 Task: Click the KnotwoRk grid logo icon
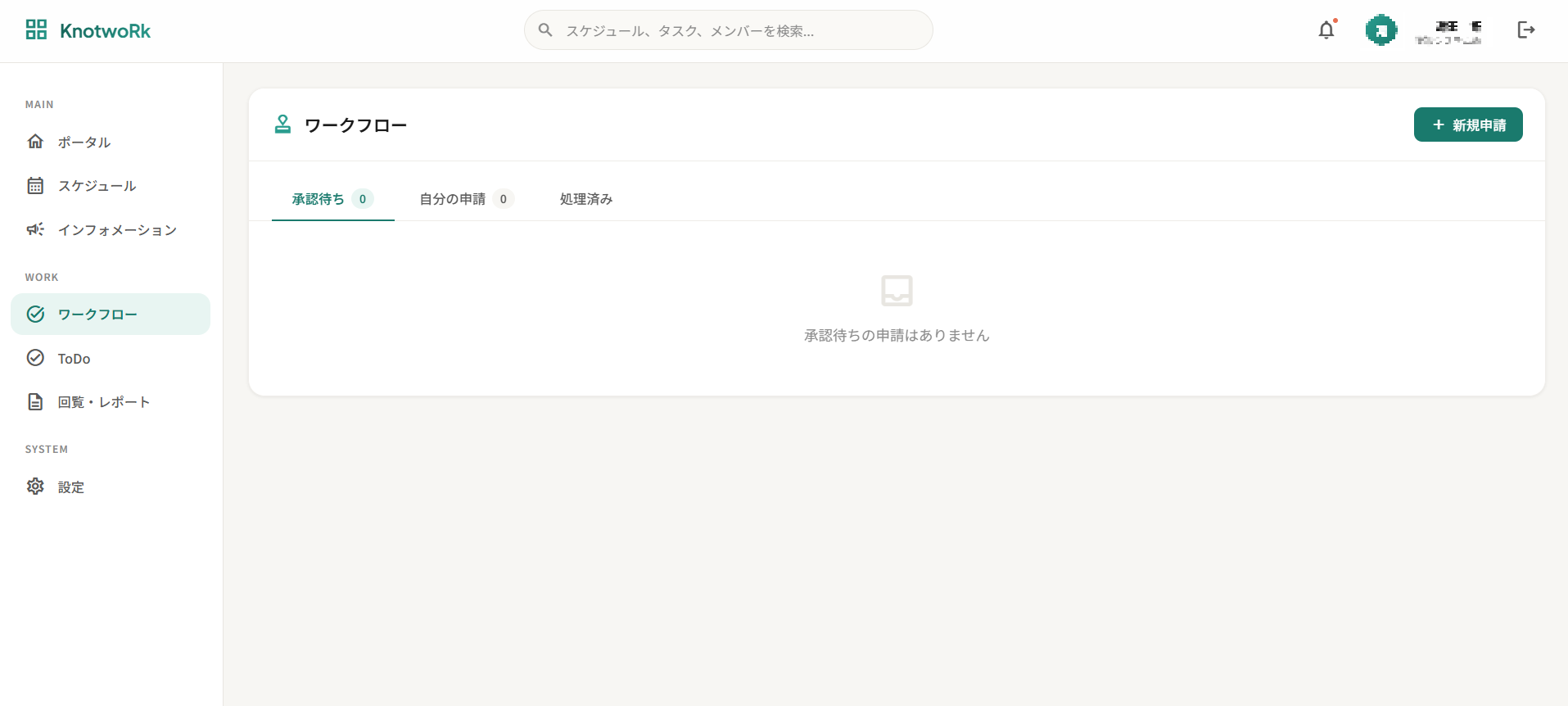[36, 30]
